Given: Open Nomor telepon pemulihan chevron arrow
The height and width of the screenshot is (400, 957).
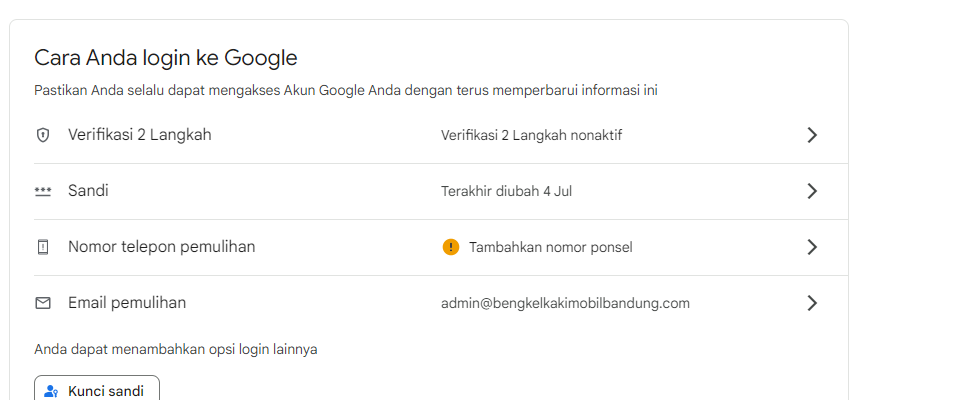Looking at the screenshot, I should click(812, 247).
